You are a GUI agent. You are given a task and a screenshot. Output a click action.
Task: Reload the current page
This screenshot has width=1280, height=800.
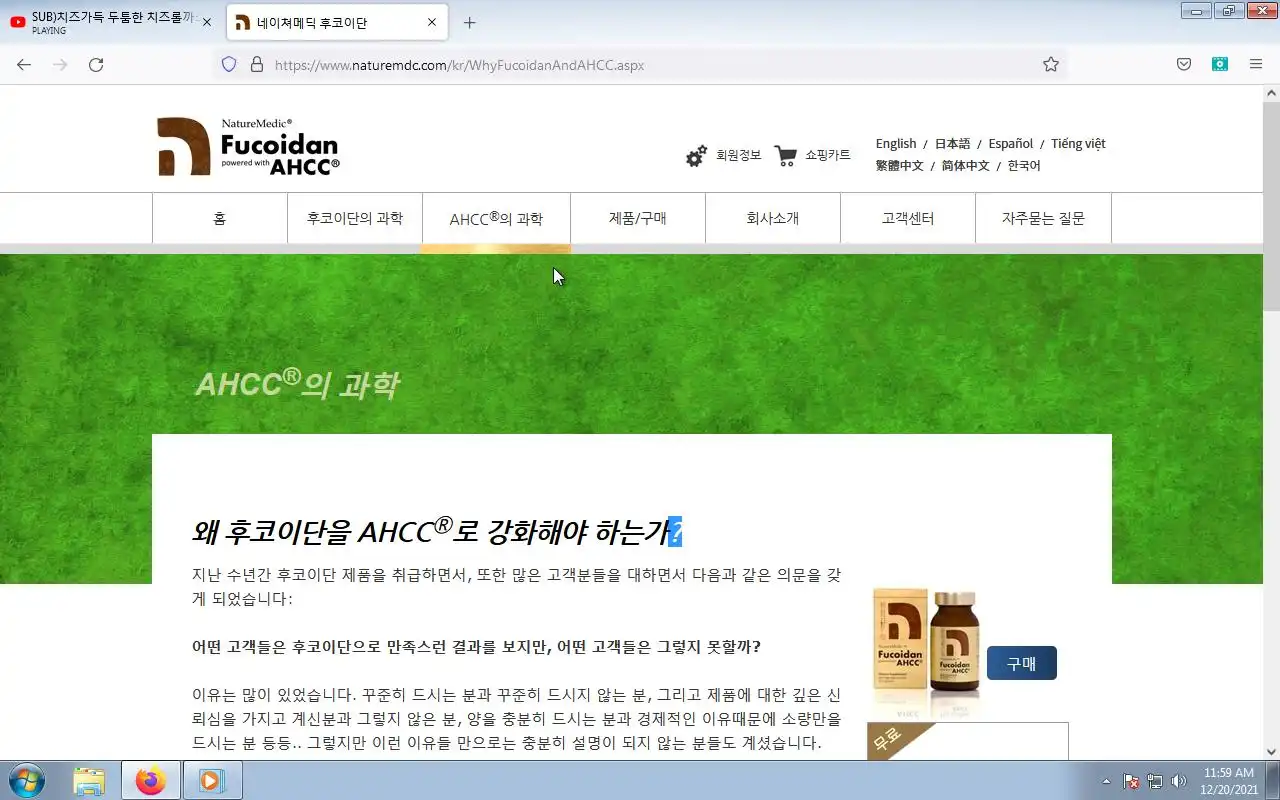(x=96, y=64)
